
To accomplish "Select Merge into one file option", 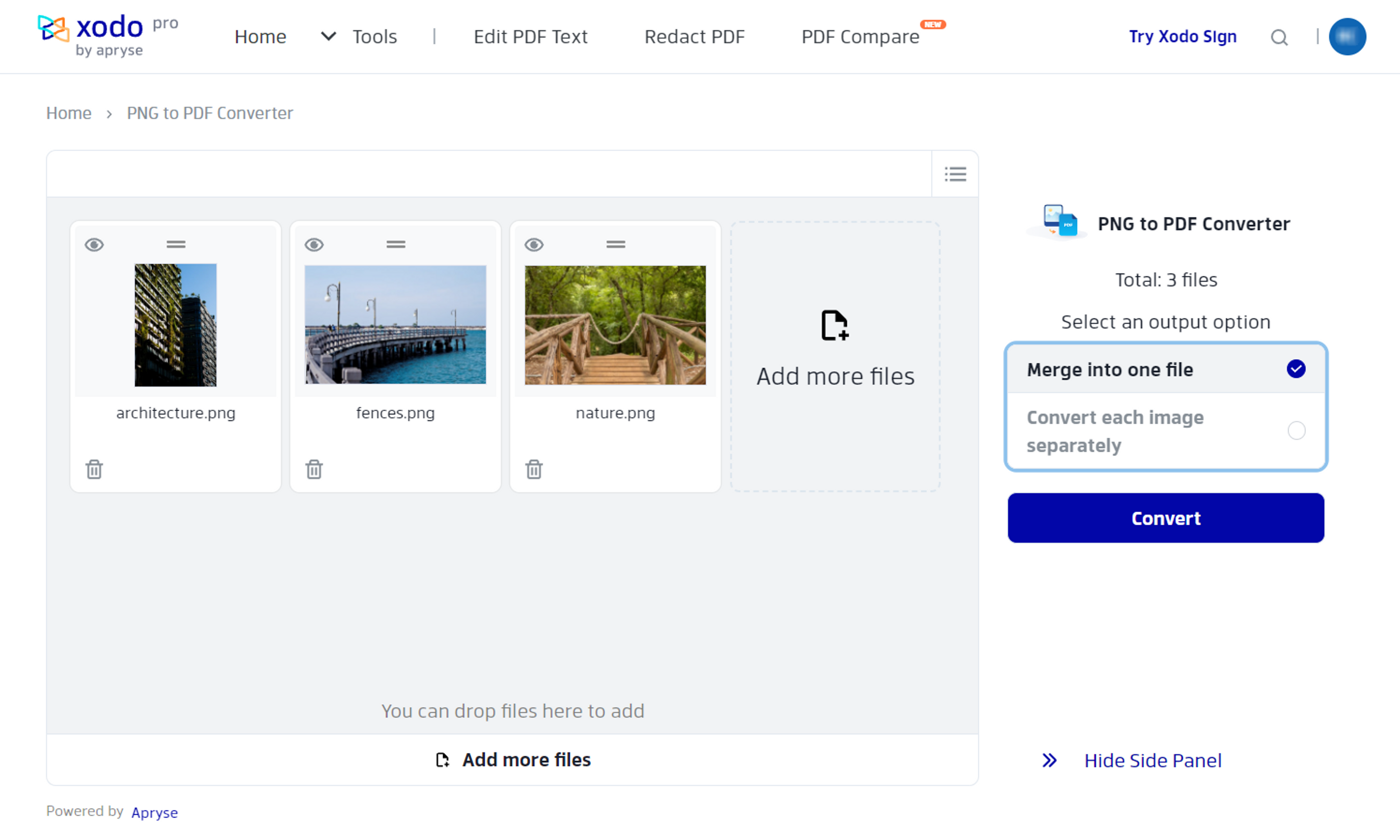I will click(1166, 369).
